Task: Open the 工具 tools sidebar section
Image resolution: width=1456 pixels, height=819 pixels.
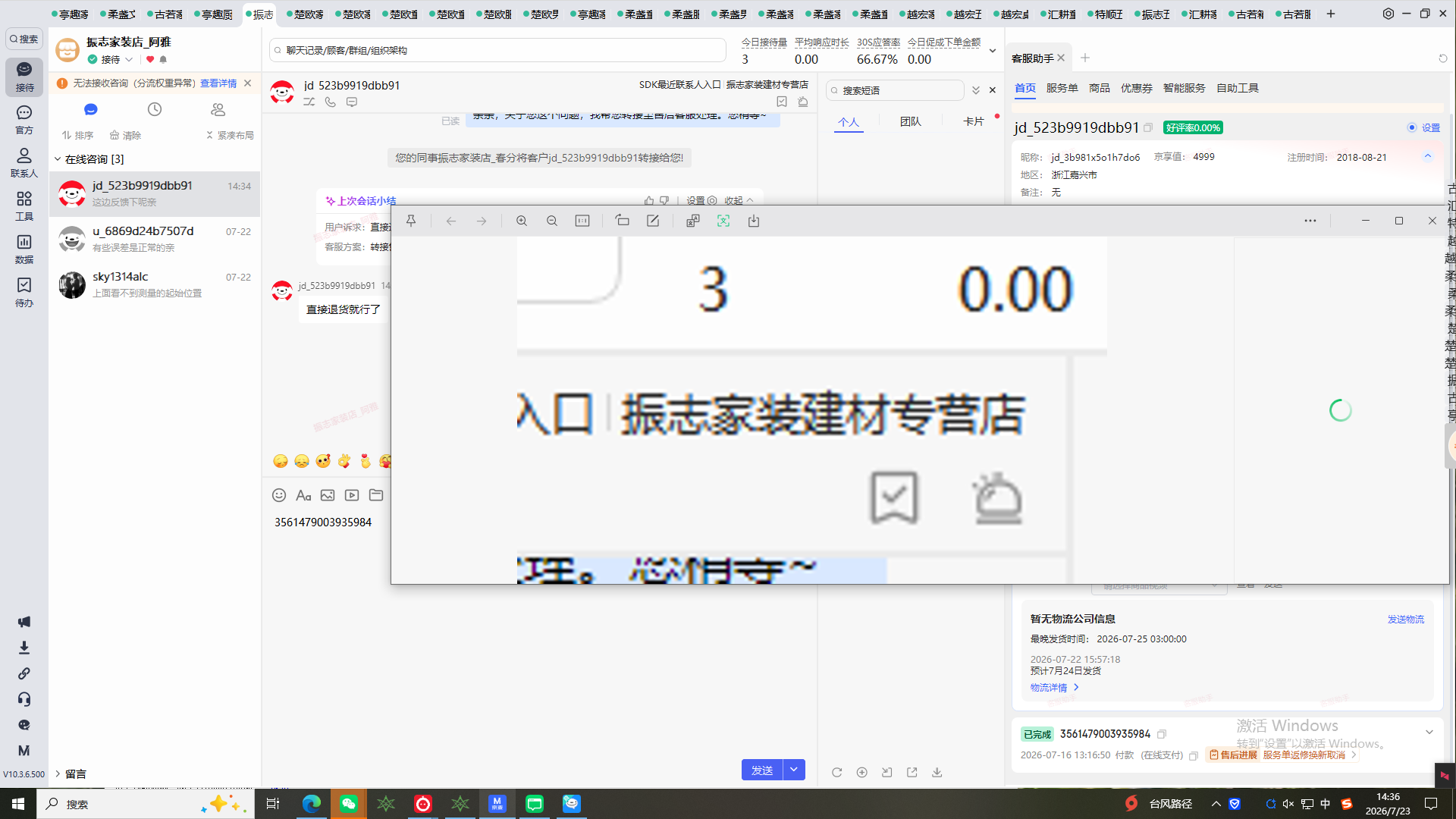Action: pyautogui.click(x=24, y=206)
